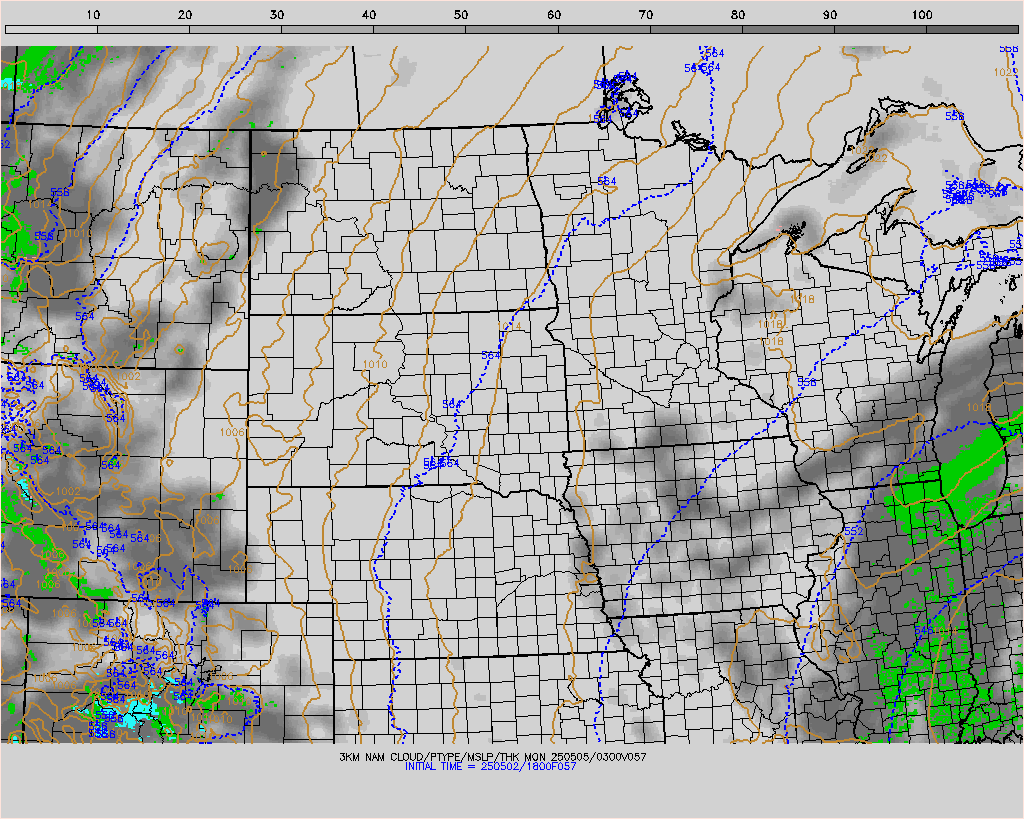Click the 70 label on the cloud scale
The height and width of the screenshot is (819, 1024).
(646, 15)
